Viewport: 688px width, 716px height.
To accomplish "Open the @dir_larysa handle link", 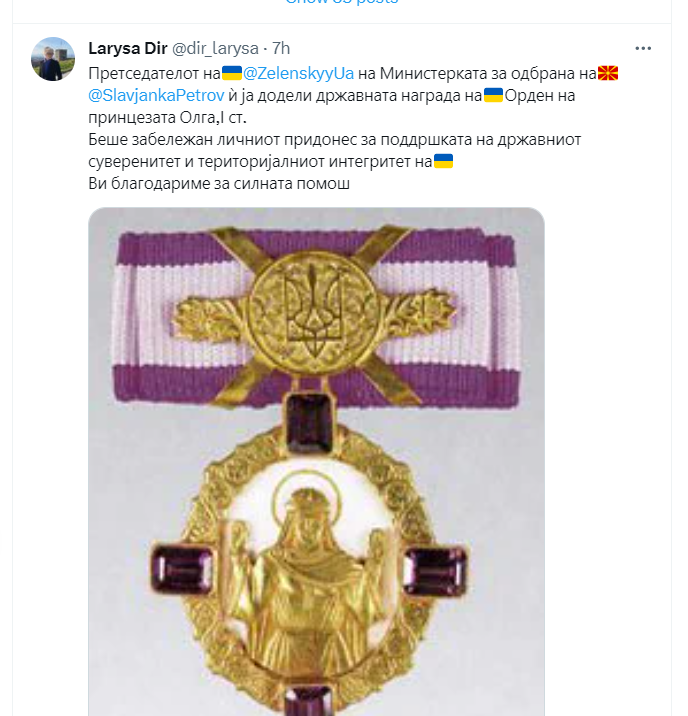I will (x=215, y=48).
